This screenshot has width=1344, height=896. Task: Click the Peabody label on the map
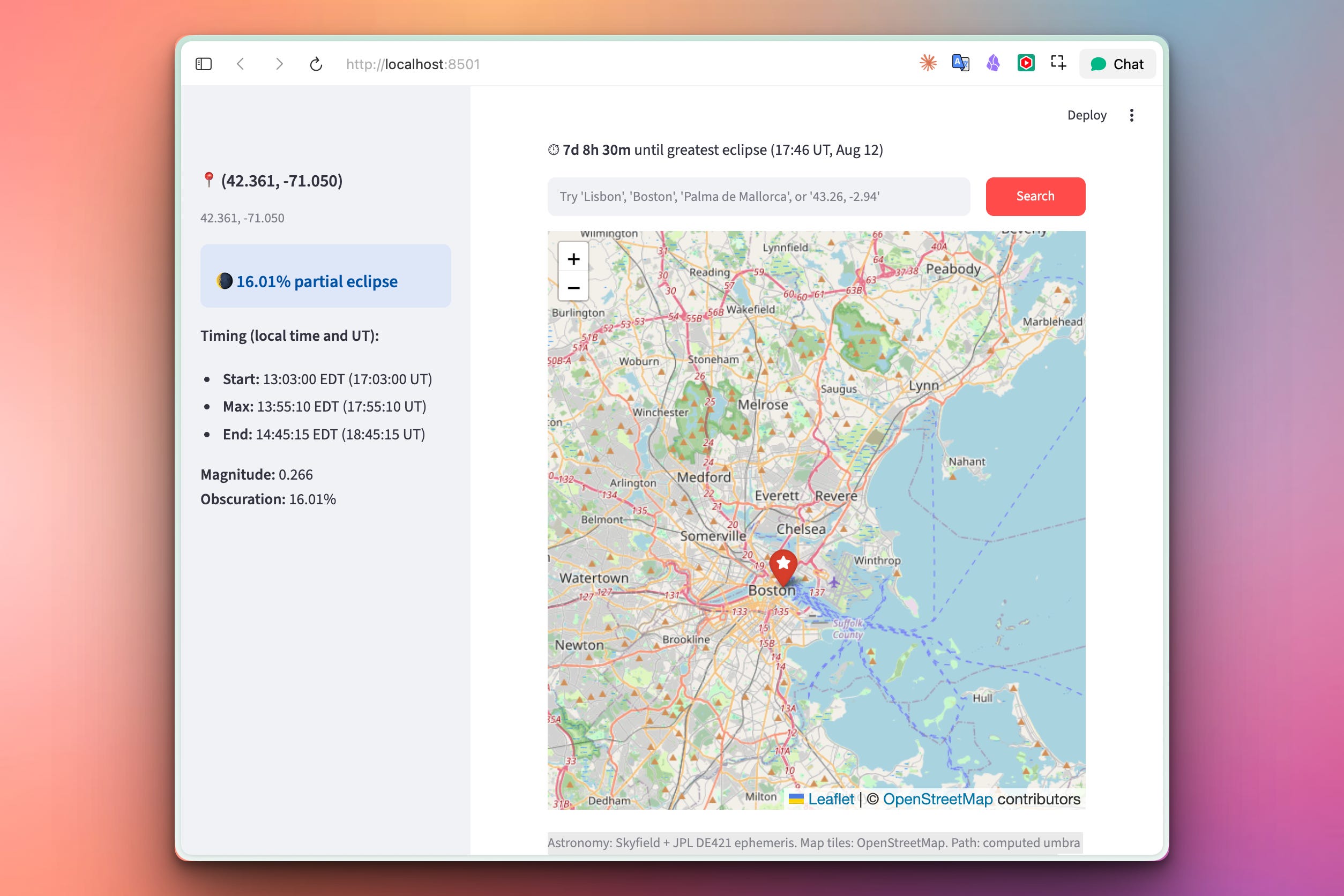(x=953, y=269)
